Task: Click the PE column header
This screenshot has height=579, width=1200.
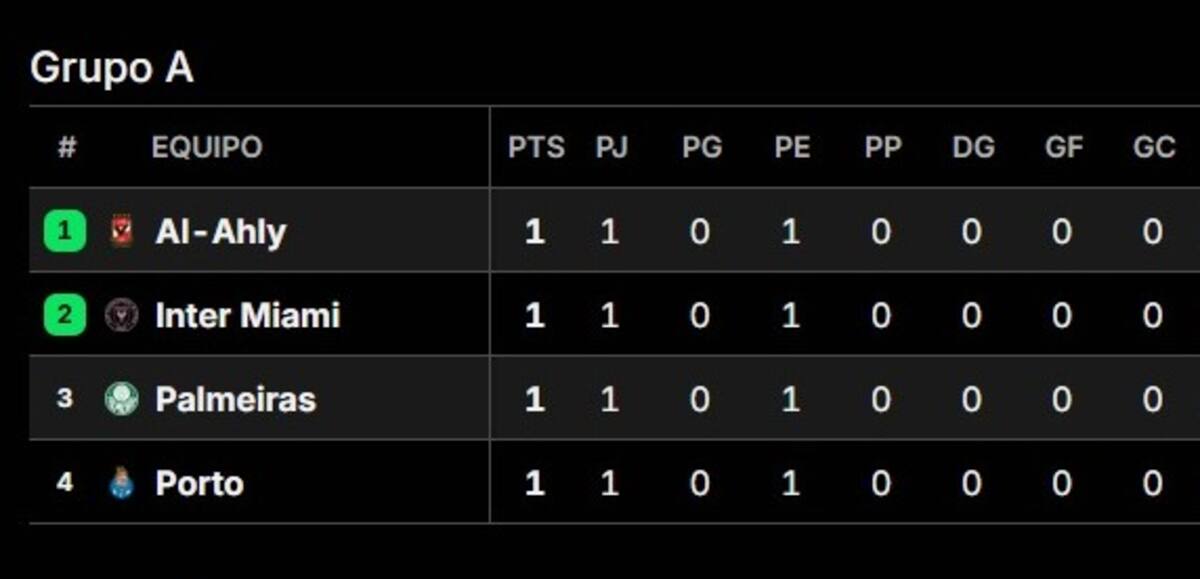Action: (x=792, y=148)
